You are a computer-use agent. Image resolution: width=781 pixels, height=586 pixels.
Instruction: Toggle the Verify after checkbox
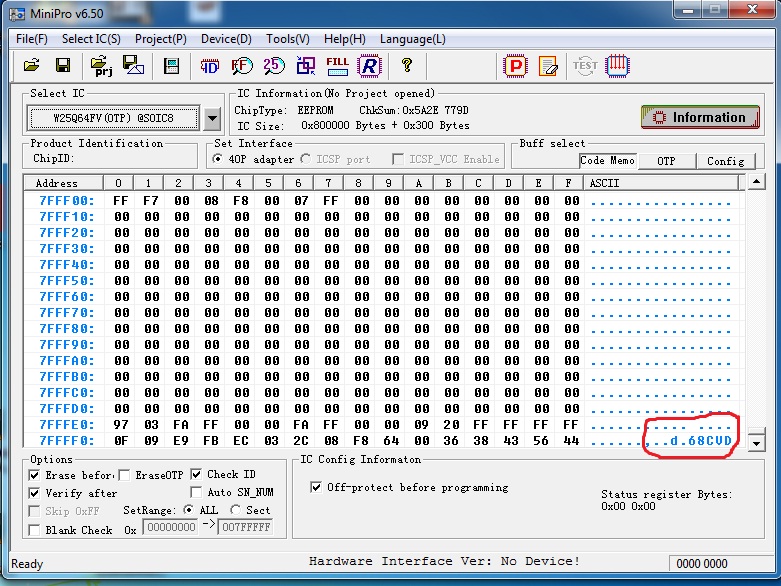click(35, 493)
